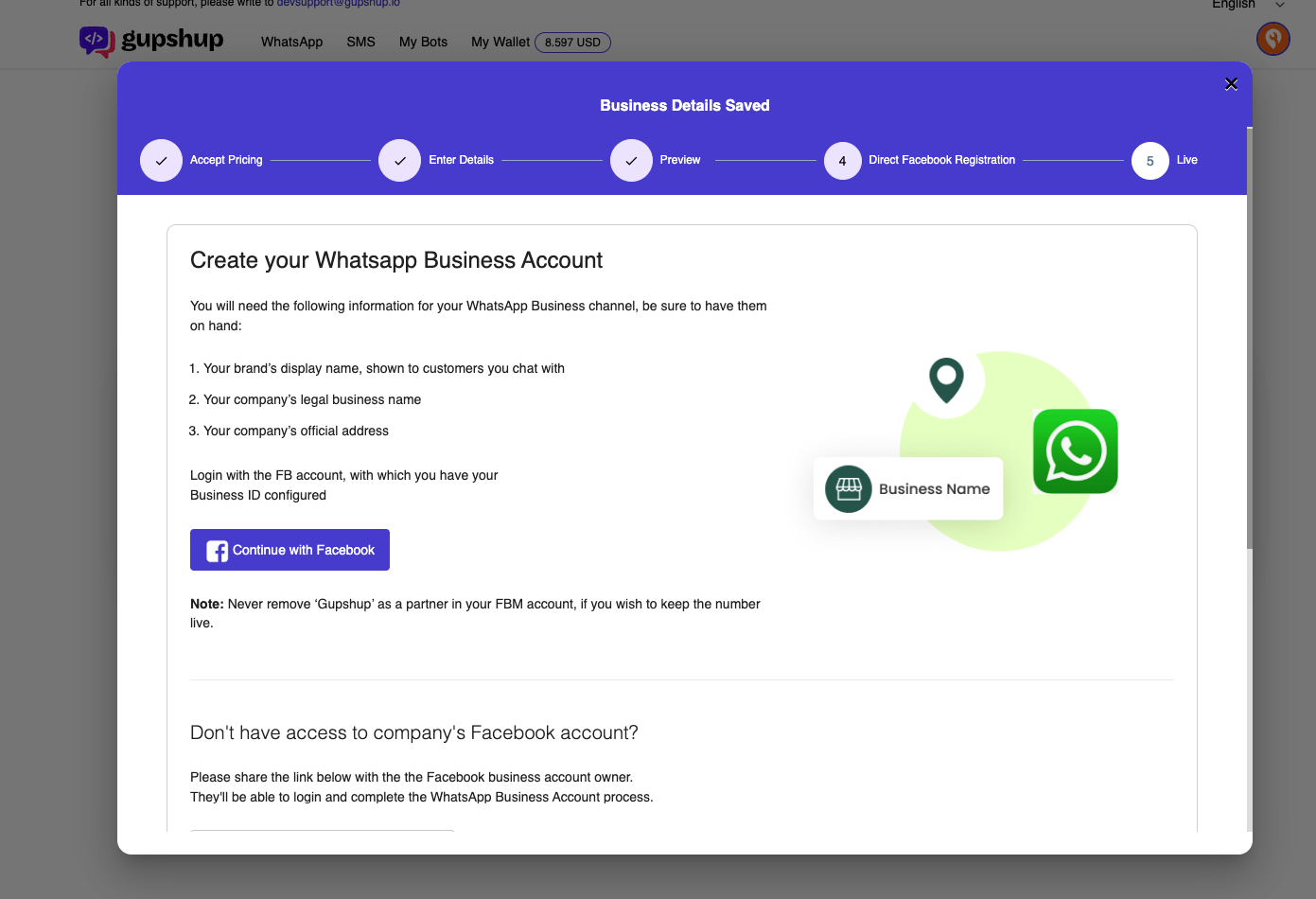1316x899 pixels.
Task: Click the dialog vertical scrollbar
Action: click(x=1250, y=338)
